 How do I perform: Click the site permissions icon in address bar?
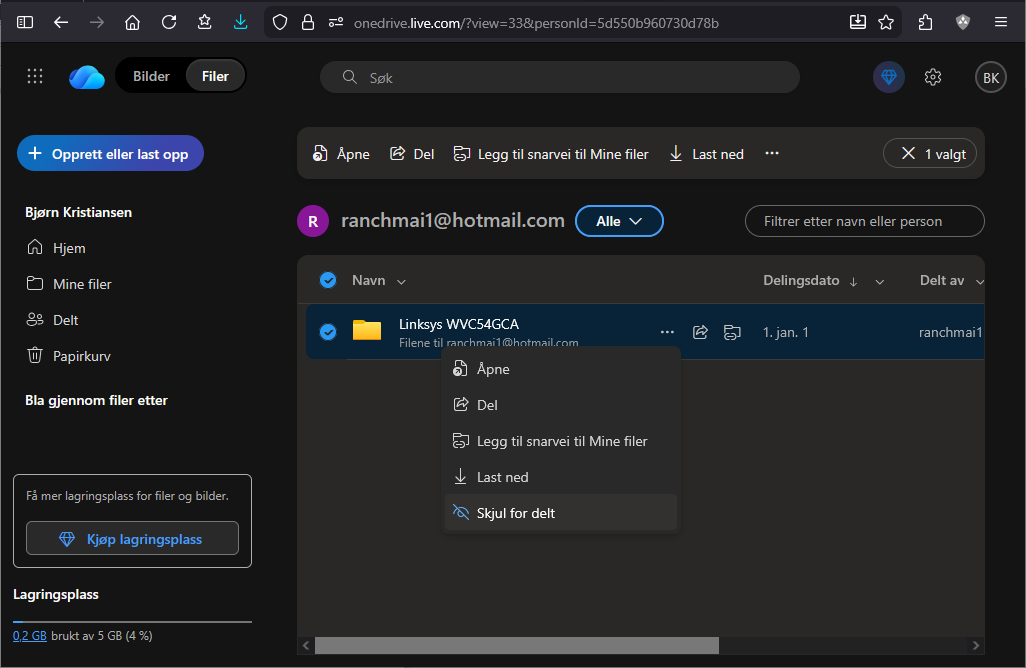point(336,22)
